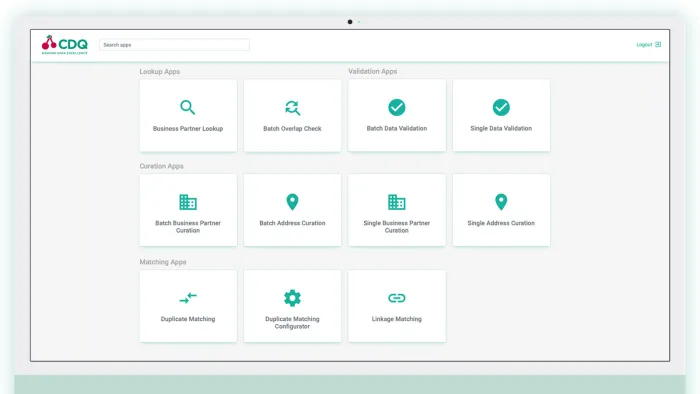Open Batch Data Validation checkmark icon
Viewport: 700px width, 394px height.
pos(396,107)
